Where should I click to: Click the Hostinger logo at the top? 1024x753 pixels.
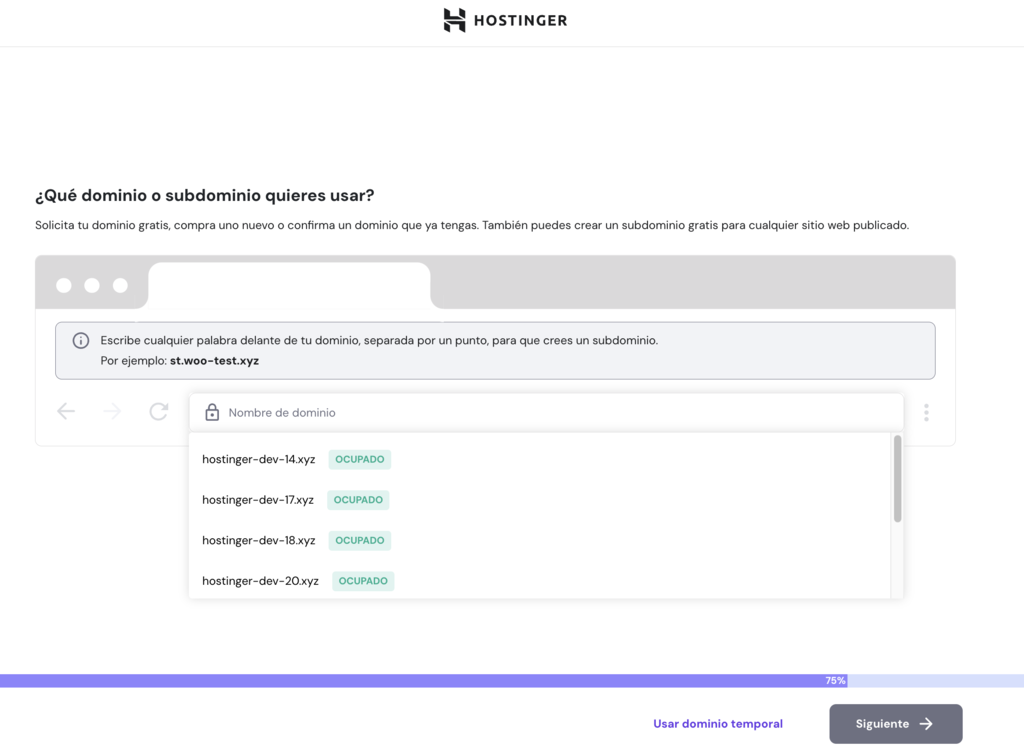coord(505,20)
